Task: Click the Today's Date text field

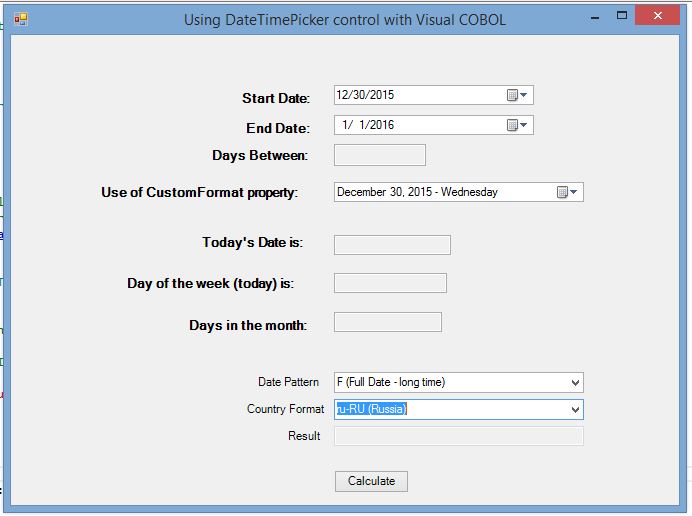Action: click(x=392, y=245)
